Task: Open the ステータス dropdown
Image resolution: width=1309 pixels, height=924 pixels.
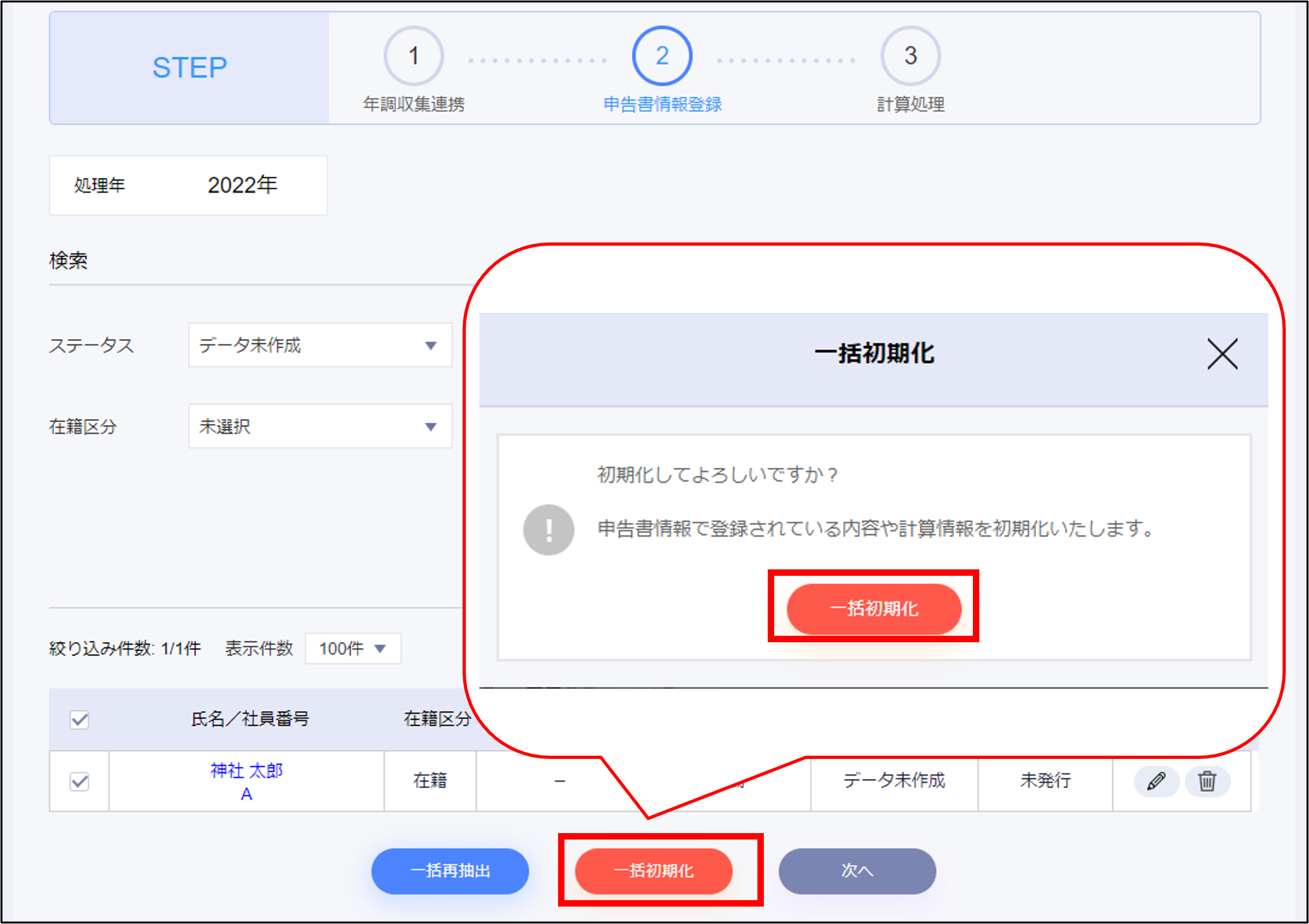Action: tap(320, 346)
